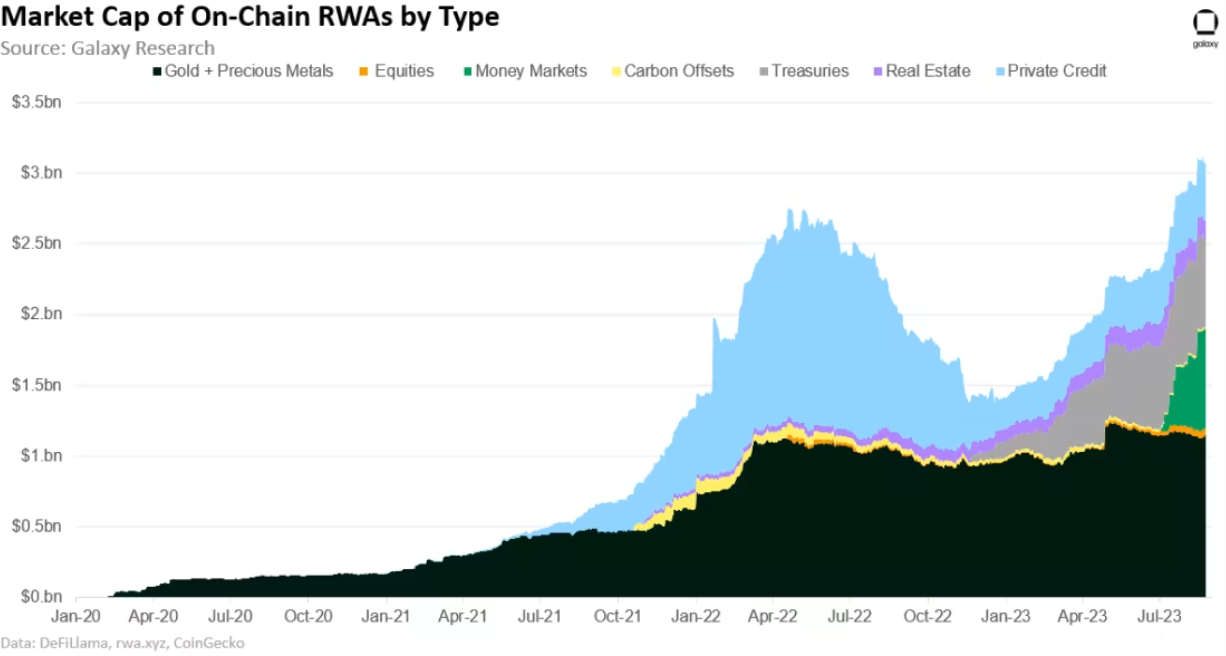
Task: Toggle the Treasuries legend label text
Action: [810, 71]
